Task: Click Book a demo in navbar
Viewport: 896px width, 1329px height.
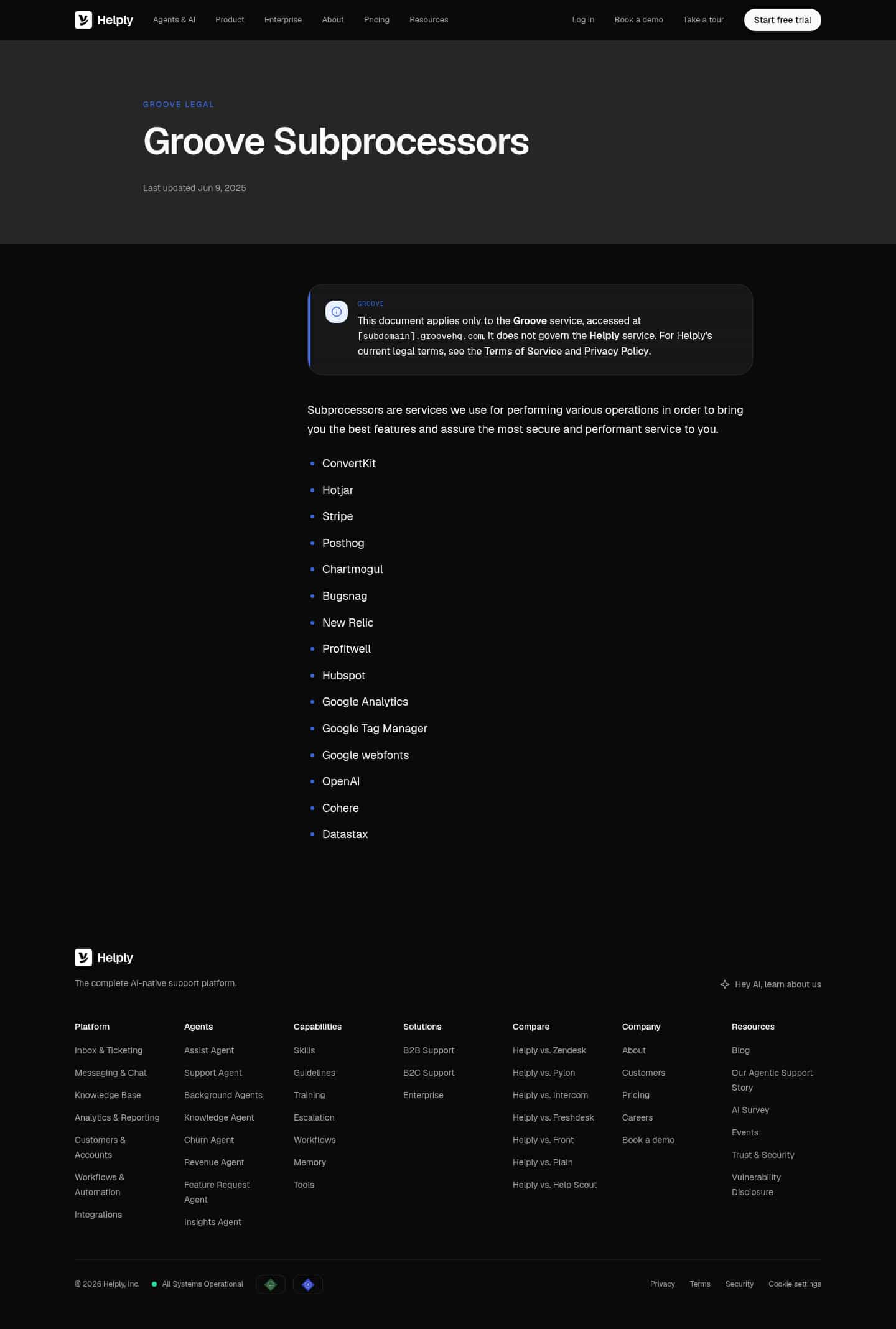Action: tap(639, 20)
